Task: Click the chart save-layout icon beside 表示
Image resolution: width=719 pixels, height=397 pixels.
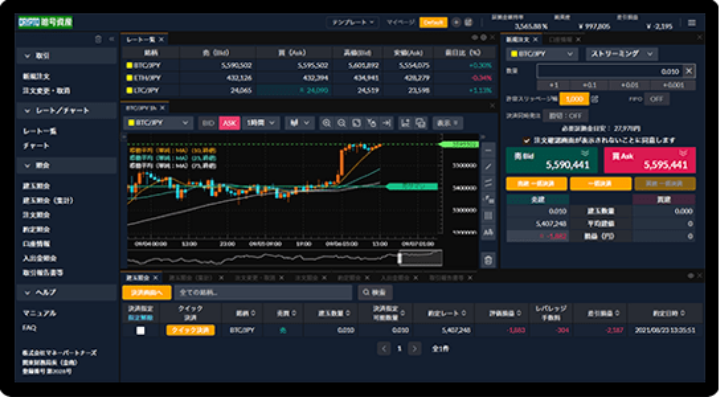Action: coord(405,123)
